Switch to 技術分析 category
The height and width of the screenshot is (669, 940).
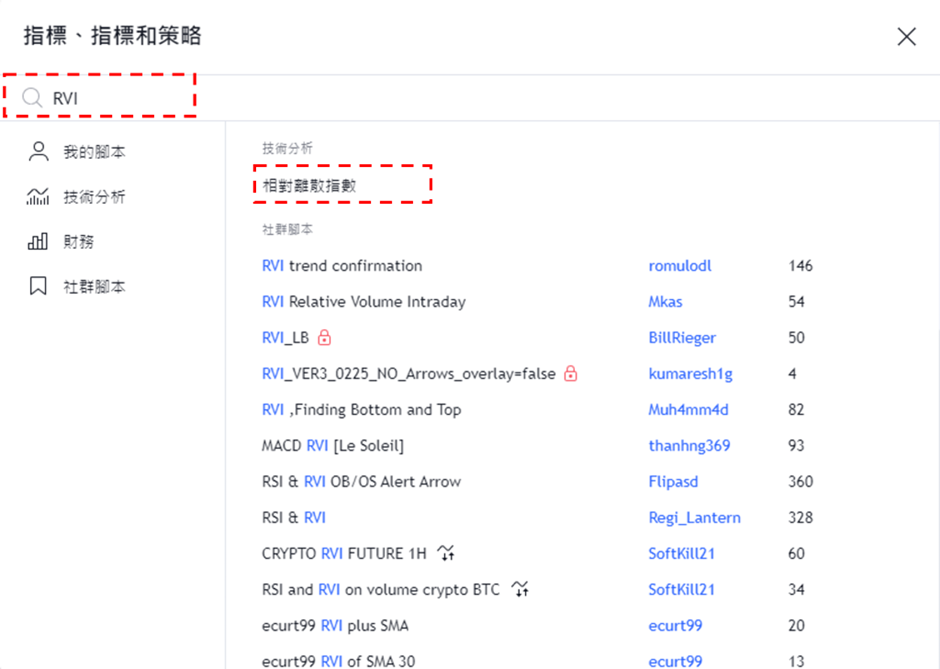[x=94, y=197]
